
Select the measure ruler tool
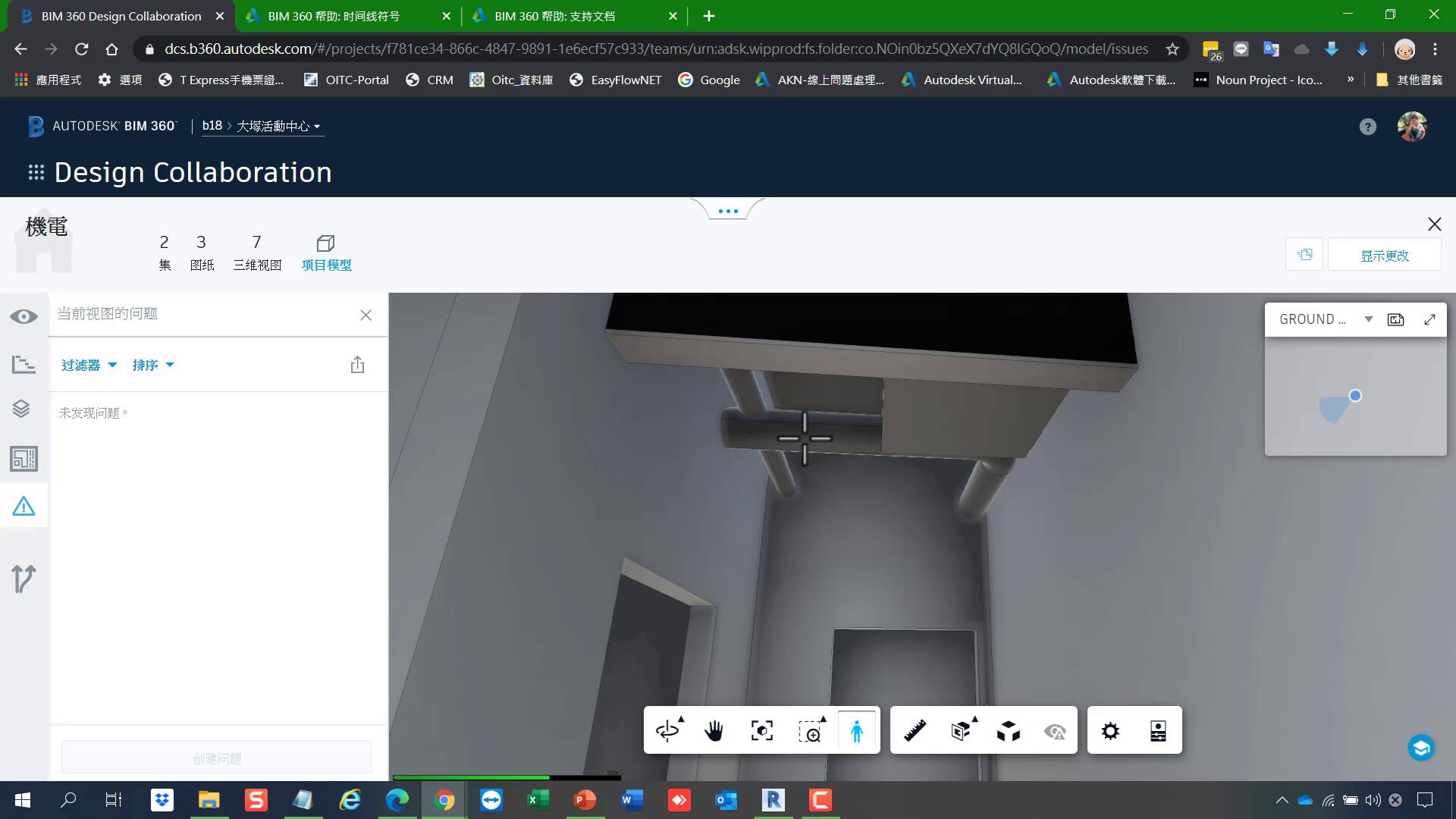(915, 731)
